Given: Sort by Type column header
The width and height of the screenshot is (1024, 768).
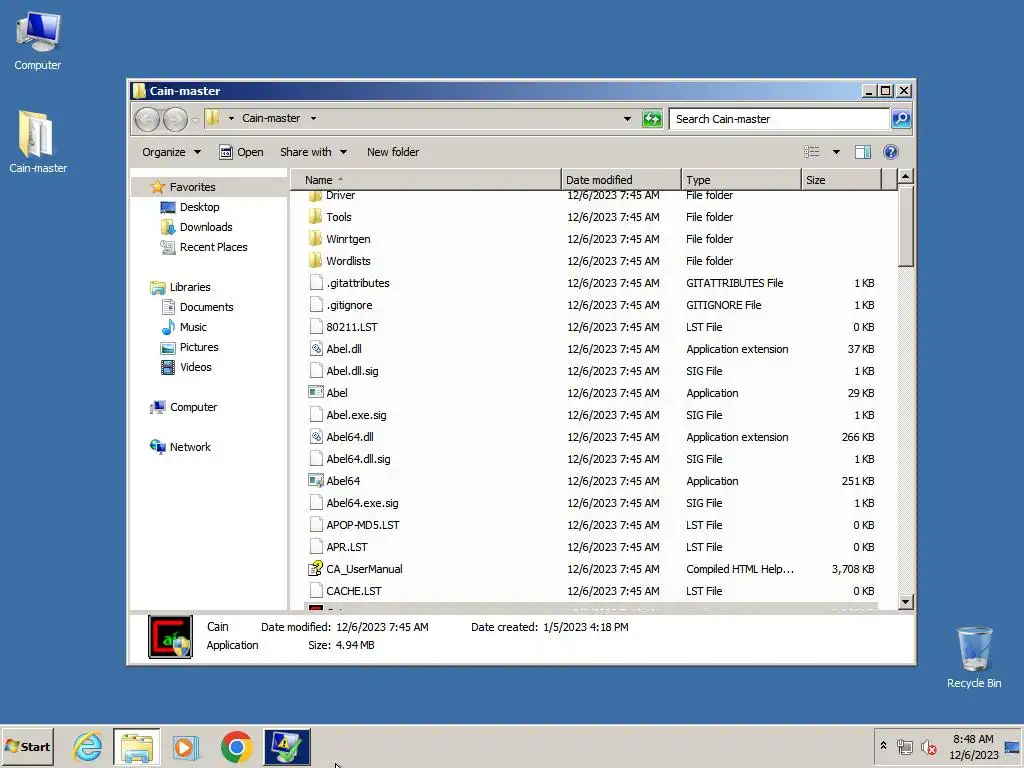Looking at the screenshot, I should pos(741,180).
